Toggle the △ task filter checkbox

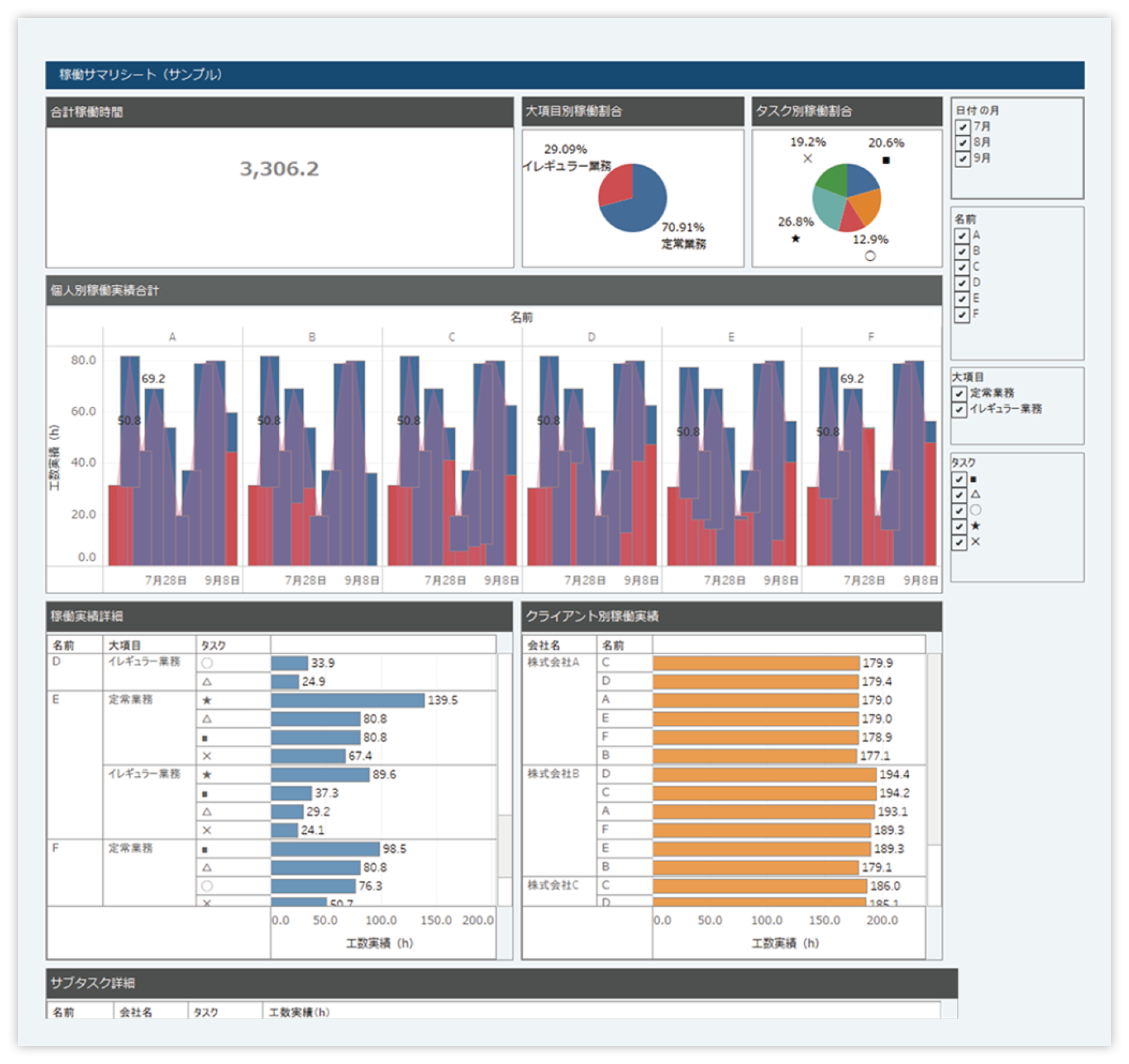959,495
